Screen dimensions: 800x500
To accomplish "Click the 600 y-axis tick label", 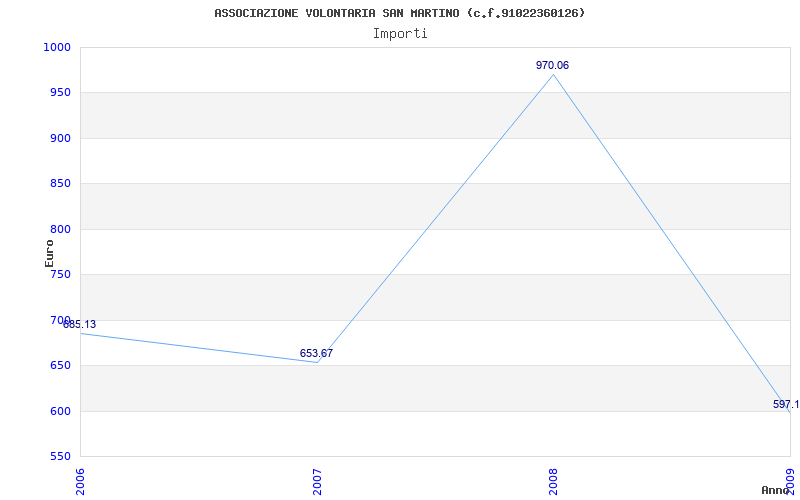I will 60,412.
